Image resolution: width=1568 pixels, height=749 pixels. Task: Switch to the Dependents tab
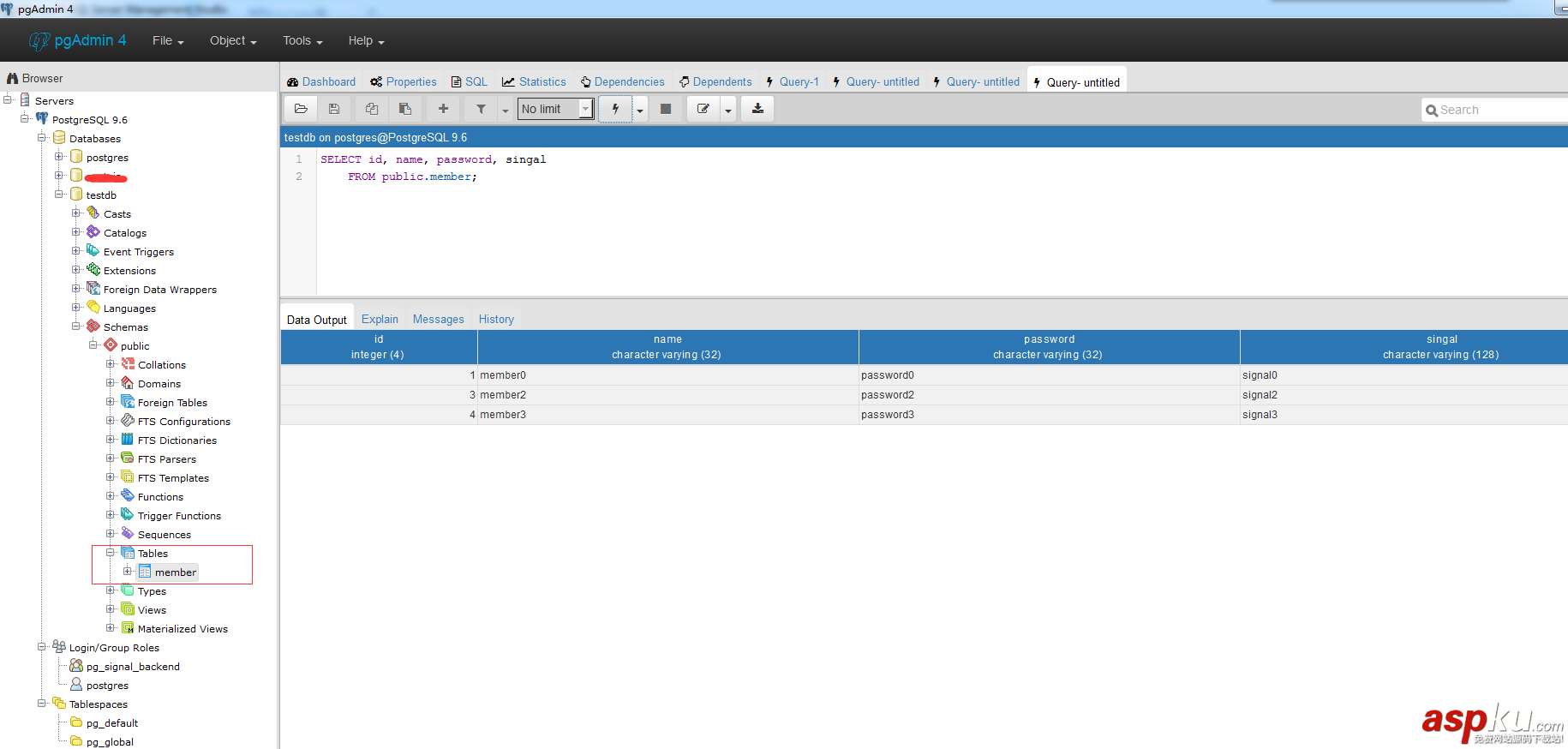click(715, 81)
